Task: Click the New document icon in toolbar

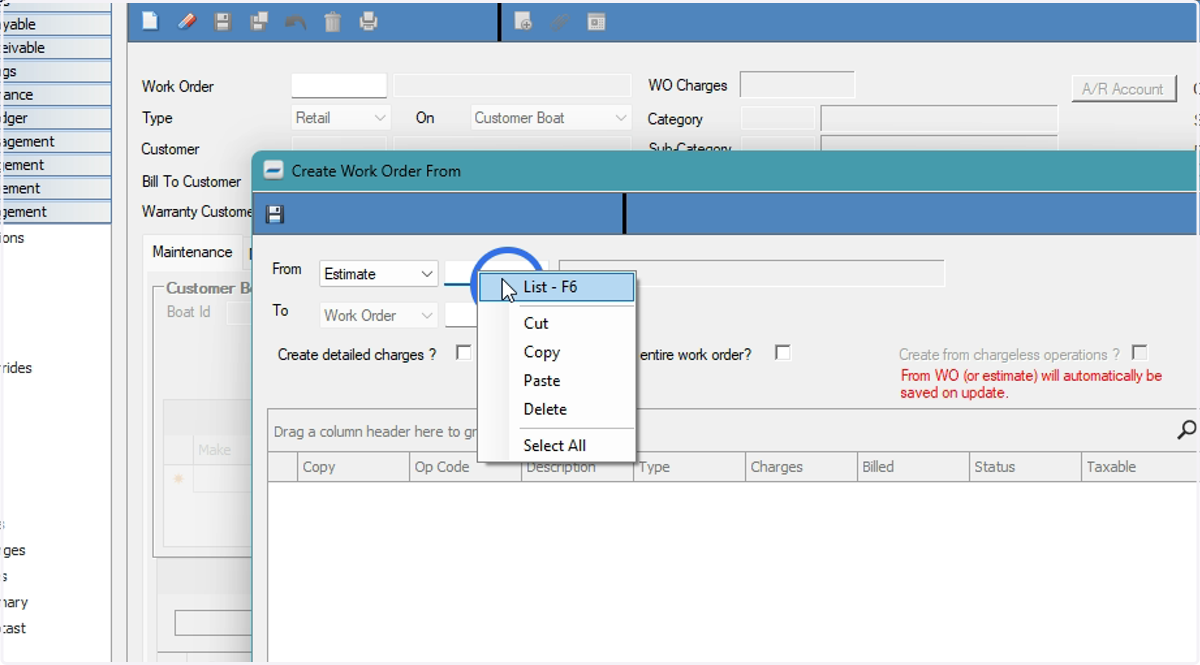Action: point(150,20)
